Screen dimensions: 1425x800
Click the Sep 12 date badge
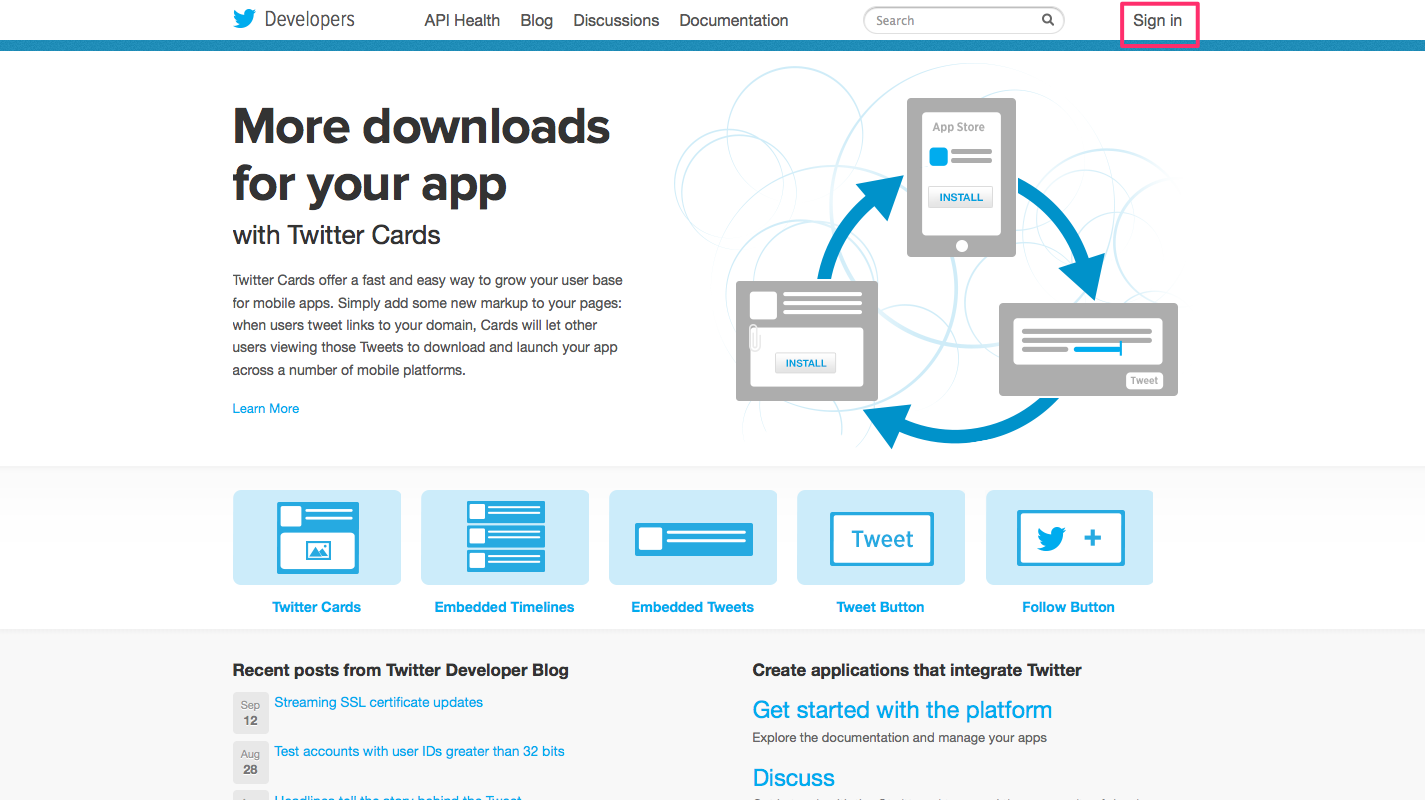tap(250, 712)
